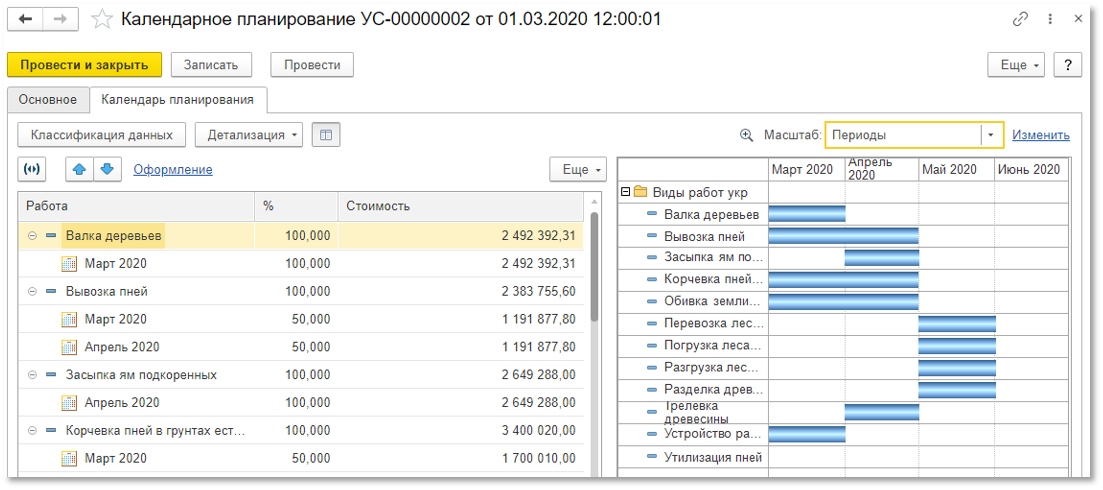Open help with the question mark button

pos(1068,65)
